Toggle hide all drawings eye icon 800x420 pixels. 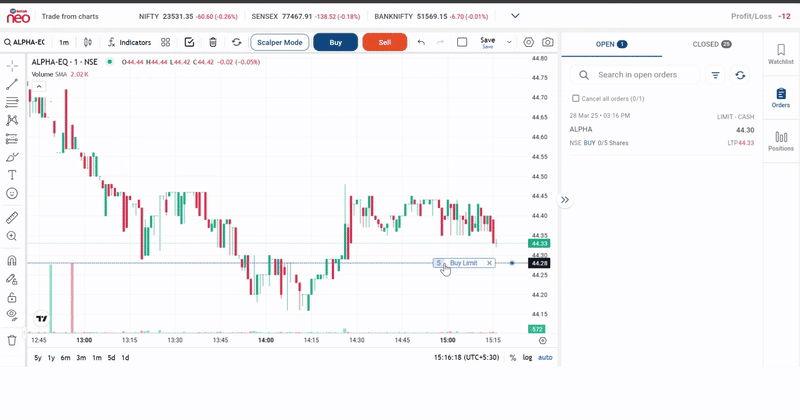pos(12,314)
